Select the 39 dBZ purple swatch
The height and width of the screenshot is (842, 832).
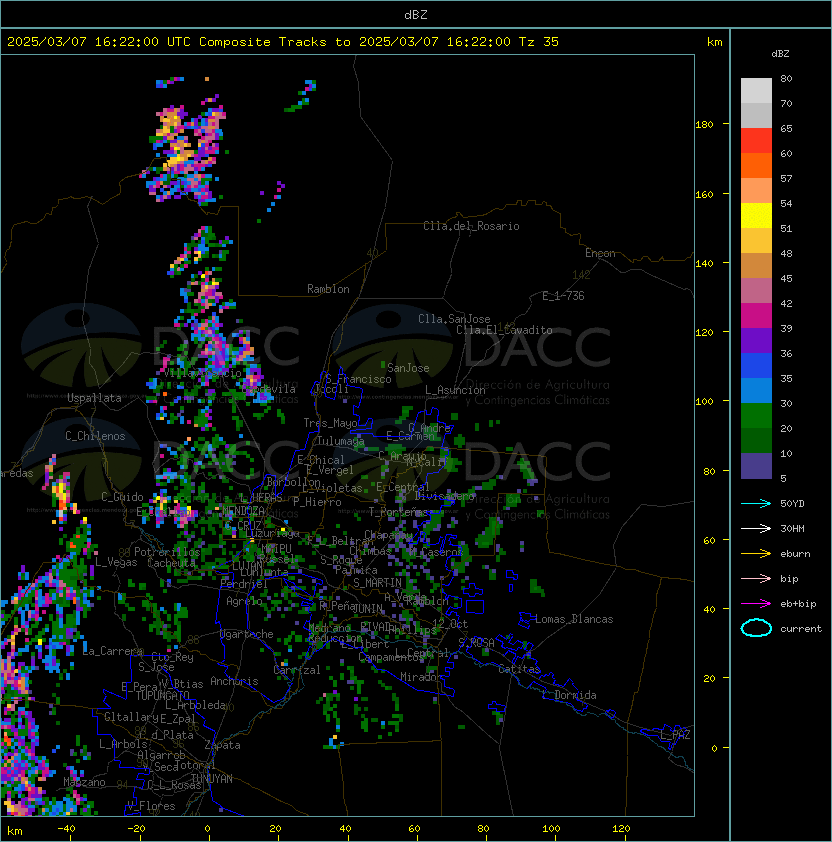click(756, 340)
